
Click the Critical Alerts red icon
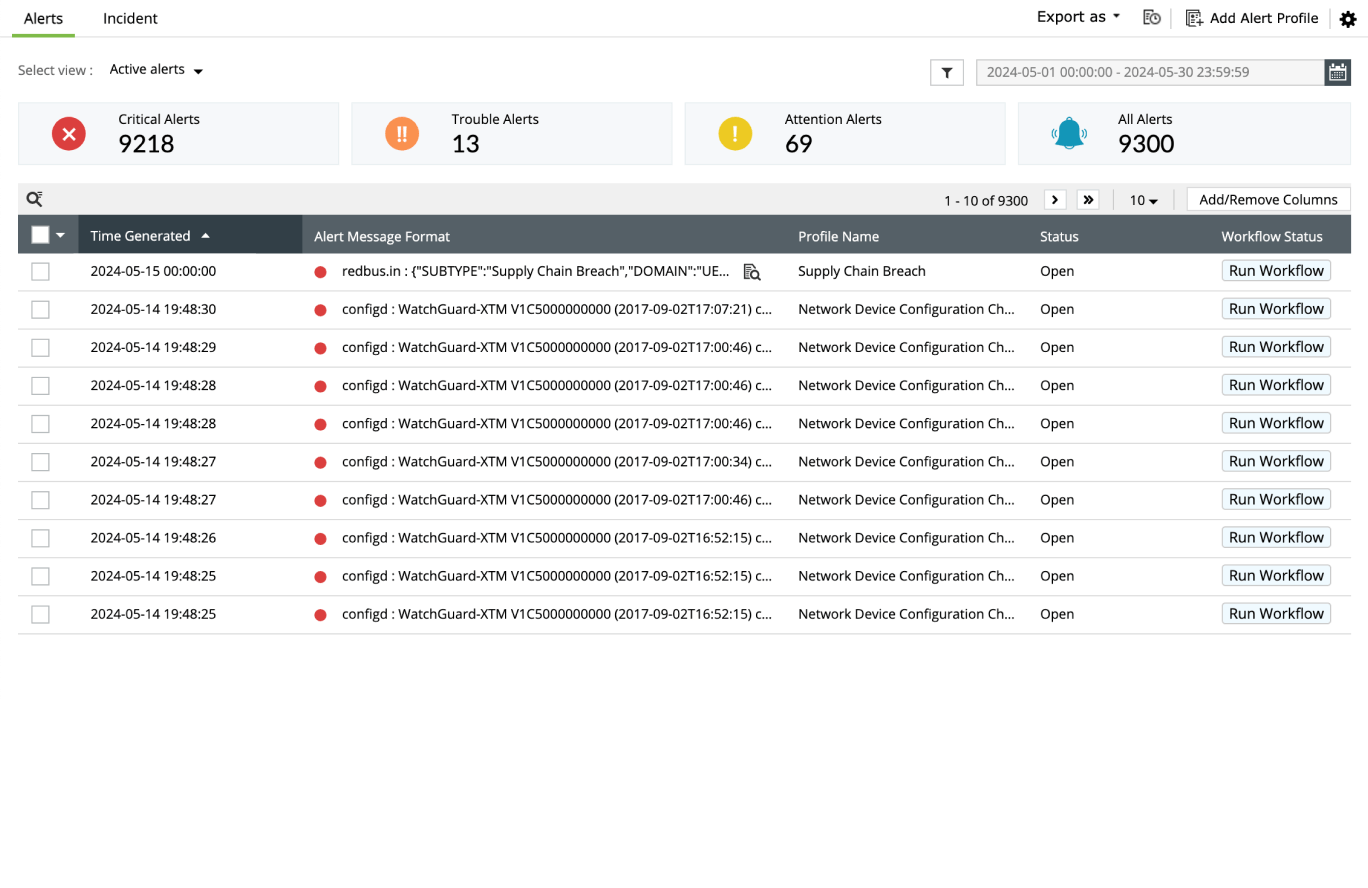(68, 133)
